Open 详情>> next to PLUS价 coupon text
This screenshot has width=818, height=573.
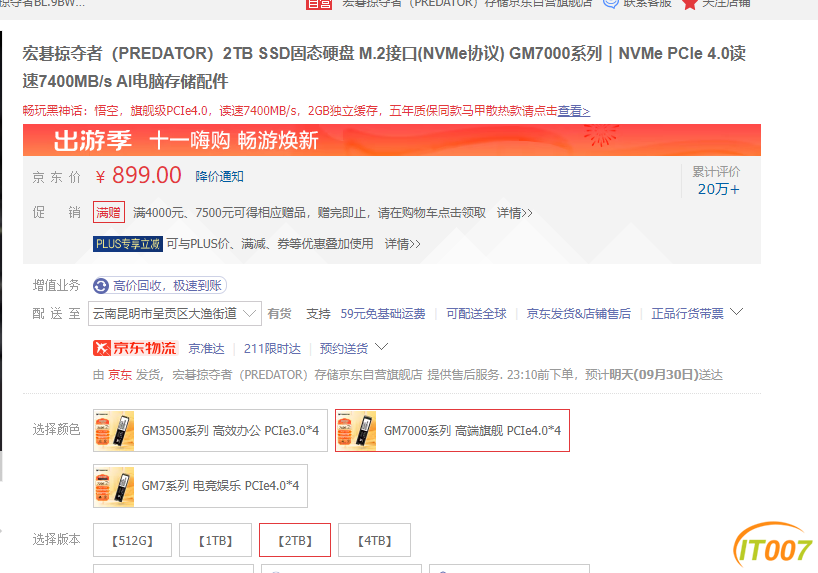pyautogui.click(x=402, y=244)
